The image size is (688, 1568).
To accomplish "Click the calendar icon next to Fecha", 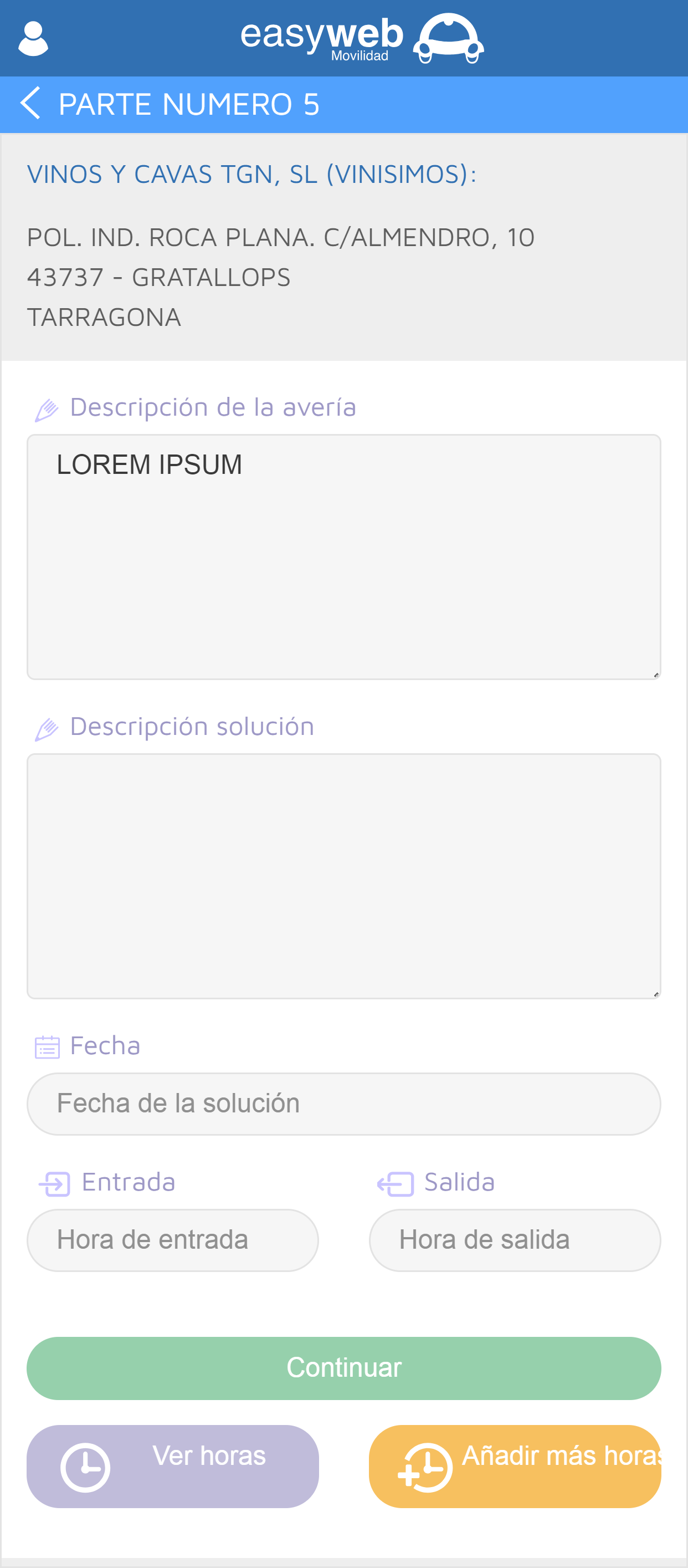I will click(48, 1048).
